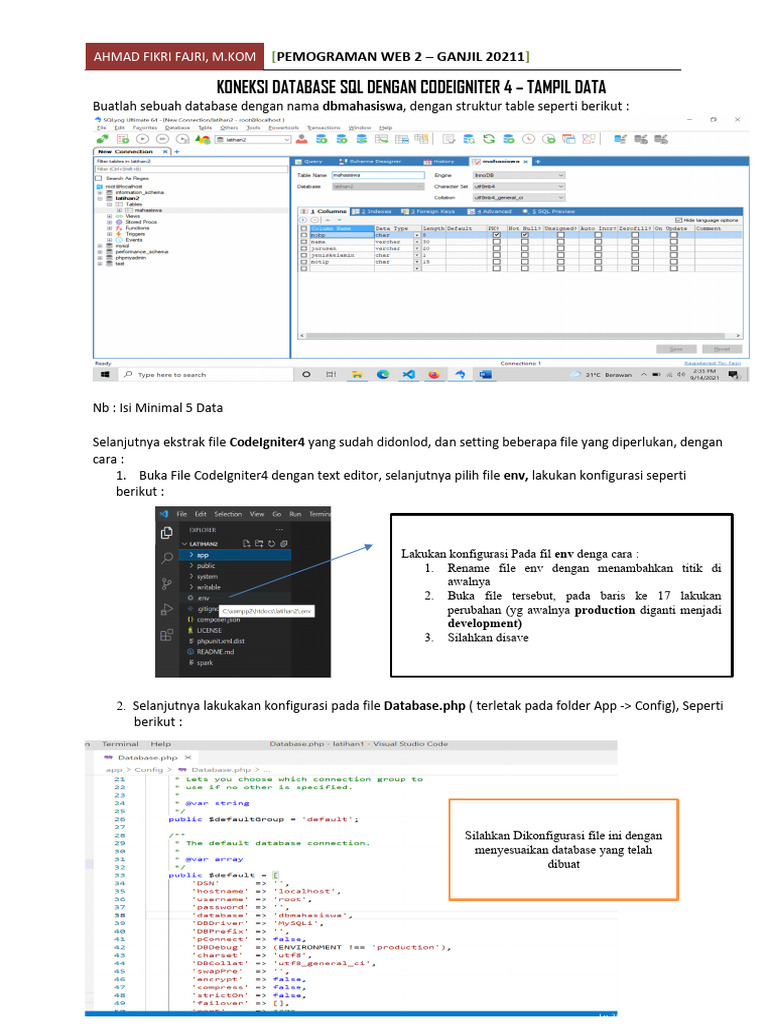Open Selection menu in VS Code

(228, 514)
